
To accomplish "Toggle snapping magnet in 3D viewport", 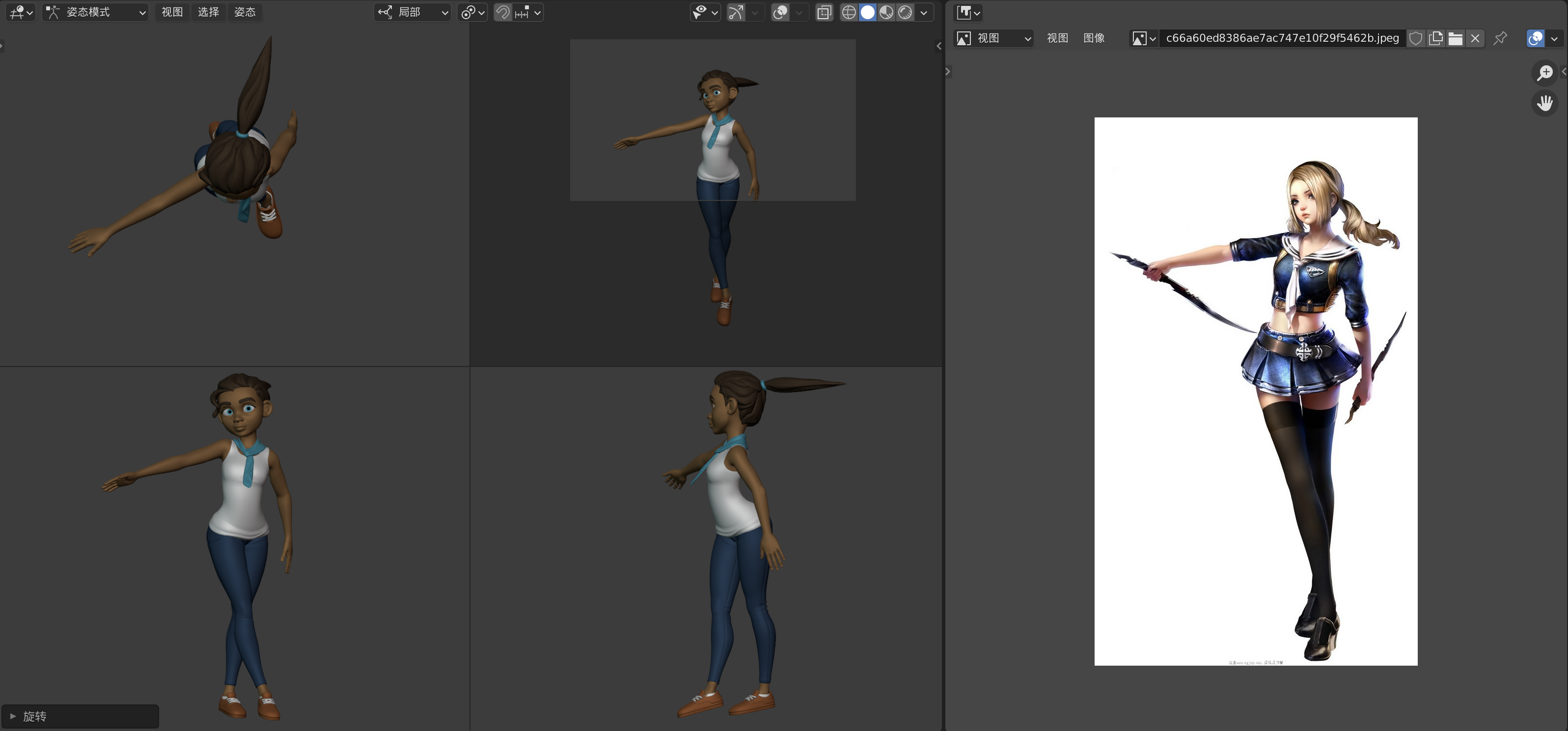I will (502, 12).
